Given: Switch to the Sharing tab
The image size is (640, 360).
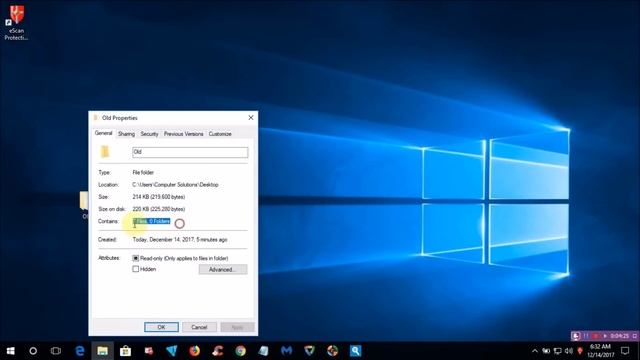Looking at the screenshot, I should [126, 134].
